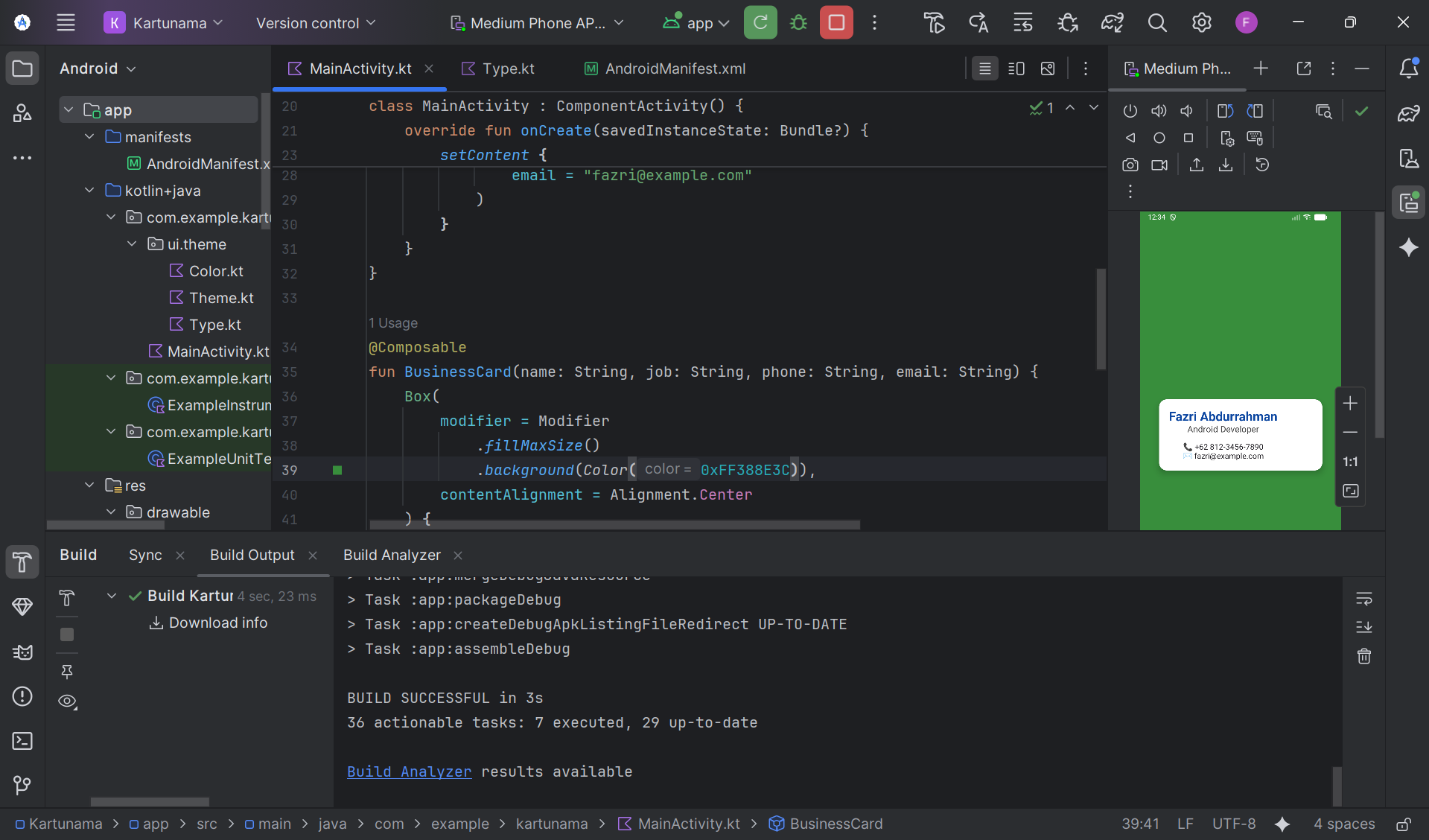Click the Debug app bug icon
The image size is (1429, 840).
point(798,23)
